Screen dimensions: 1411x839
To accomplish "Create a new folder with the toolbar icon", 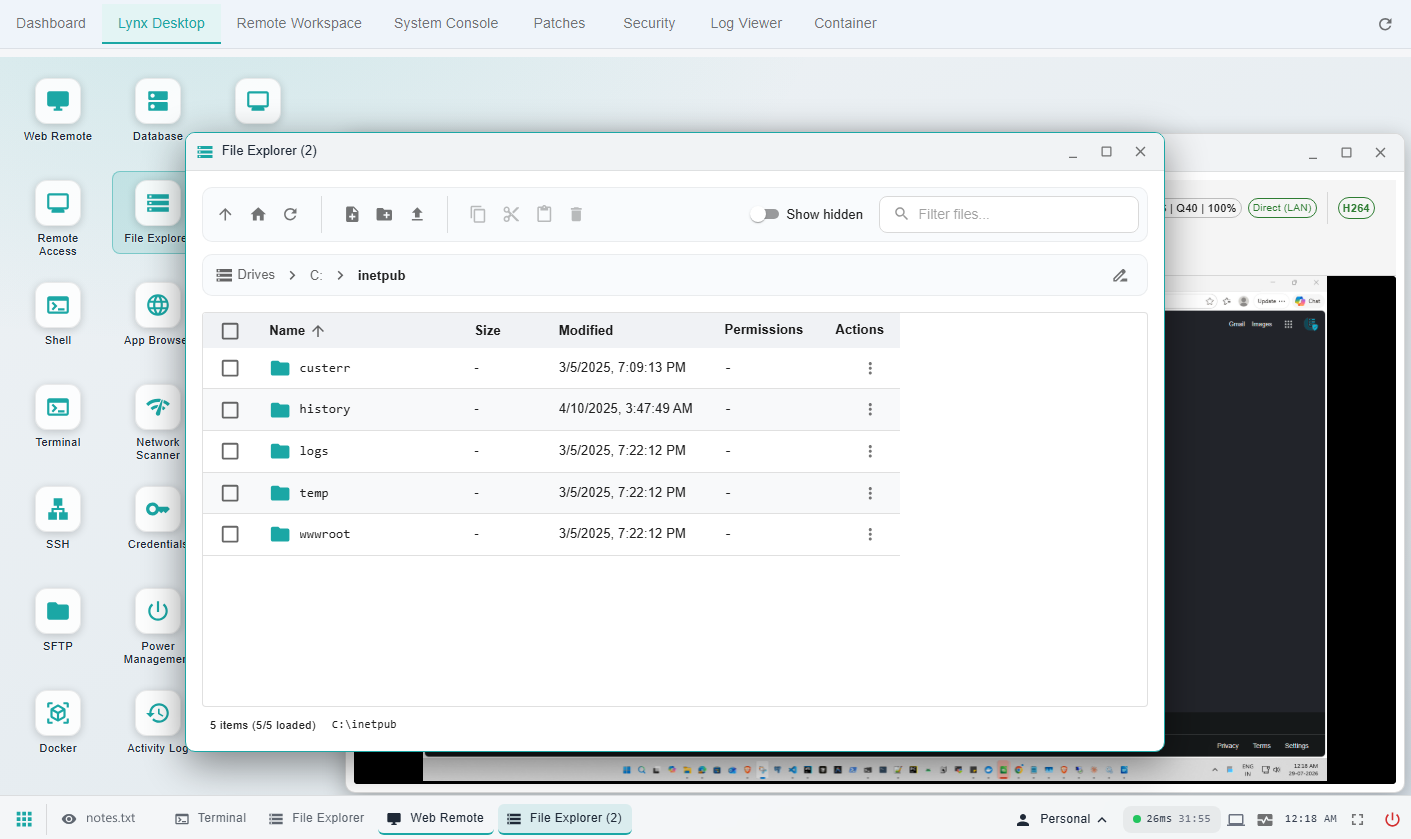I will click(384, 214).
